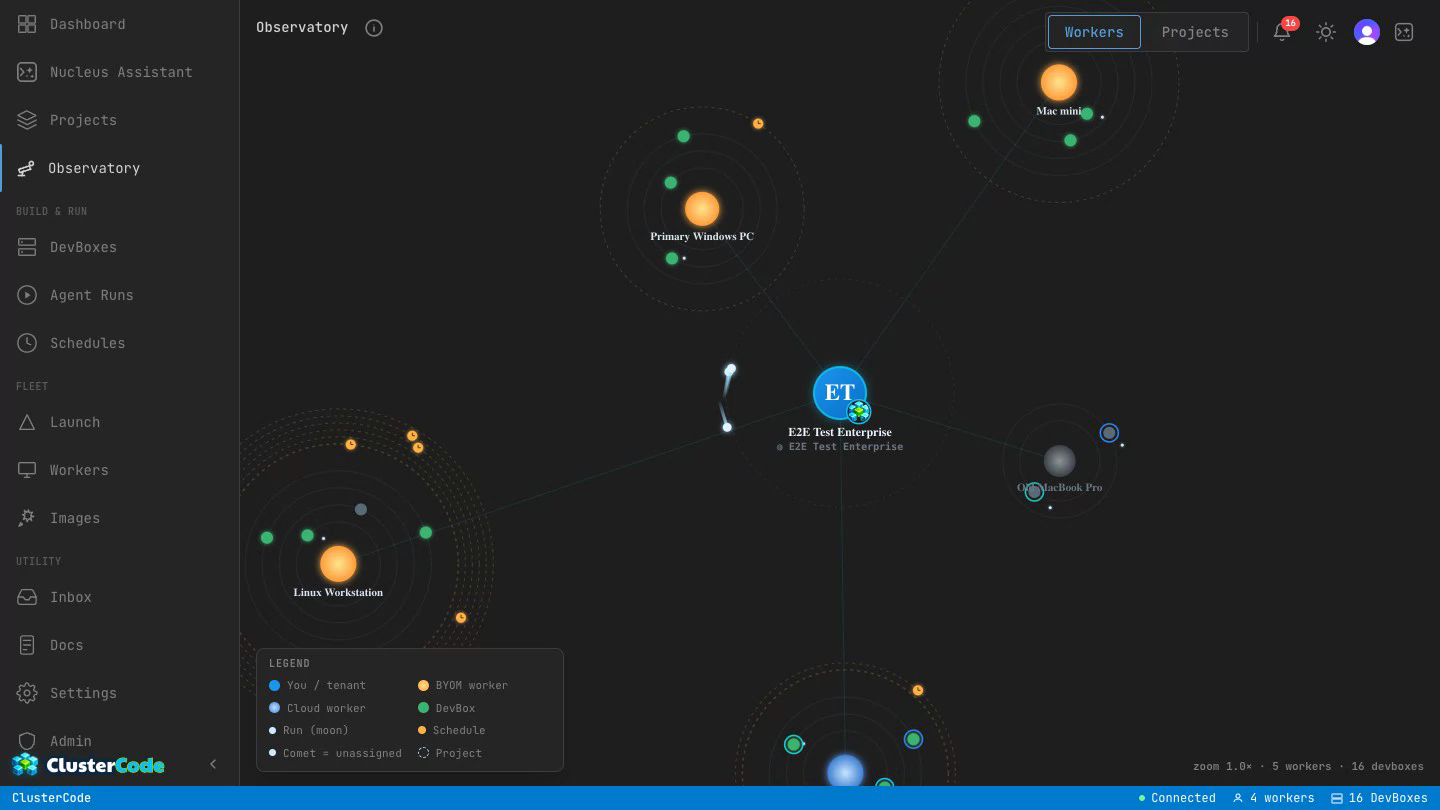Select the Mac mini worker sun
The height and width of the screenshot is (810, 1440).
point(1058,83)
